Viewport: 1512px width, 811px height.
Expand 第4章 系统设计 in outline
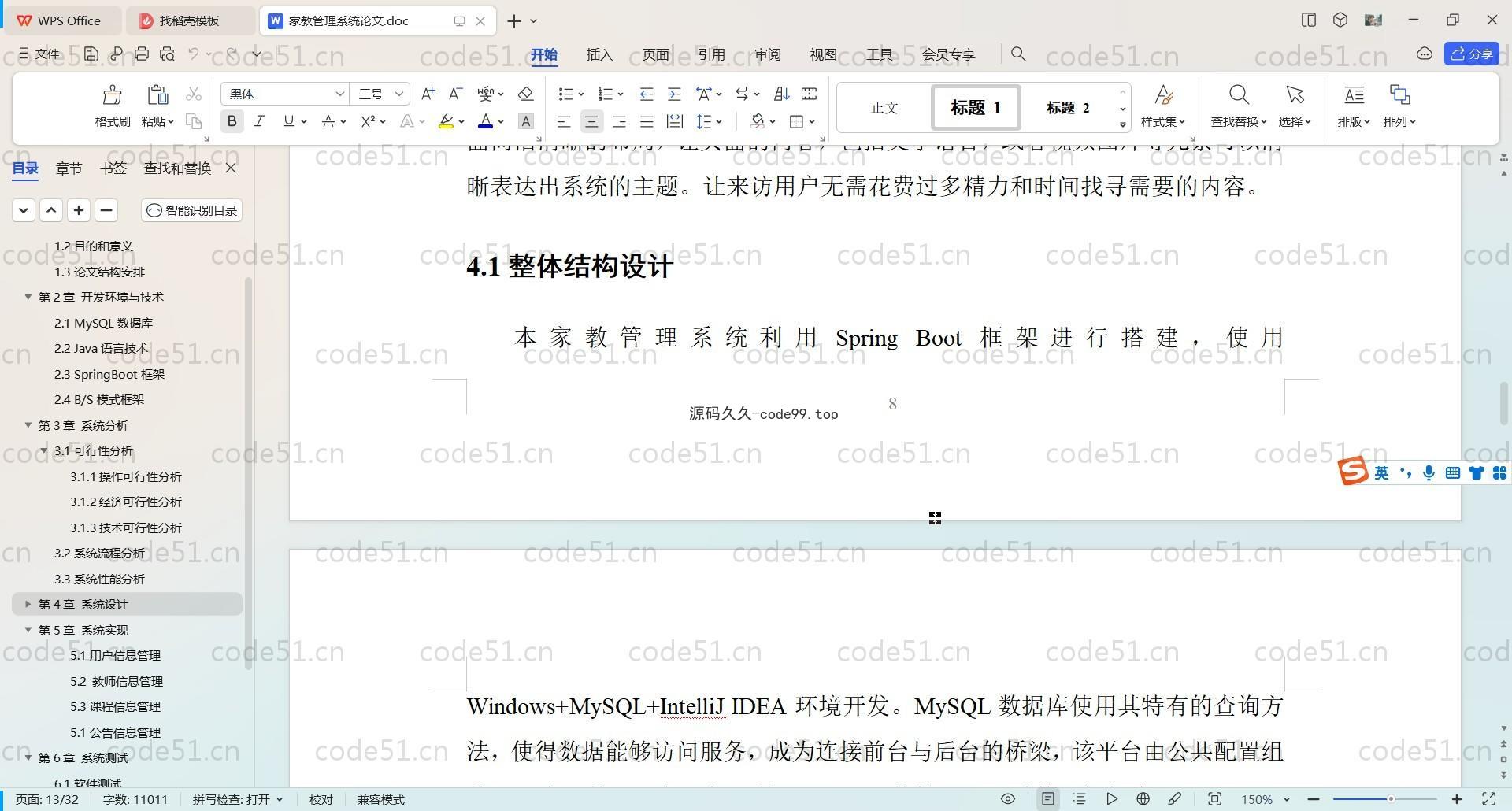click(x=28, y=604)
